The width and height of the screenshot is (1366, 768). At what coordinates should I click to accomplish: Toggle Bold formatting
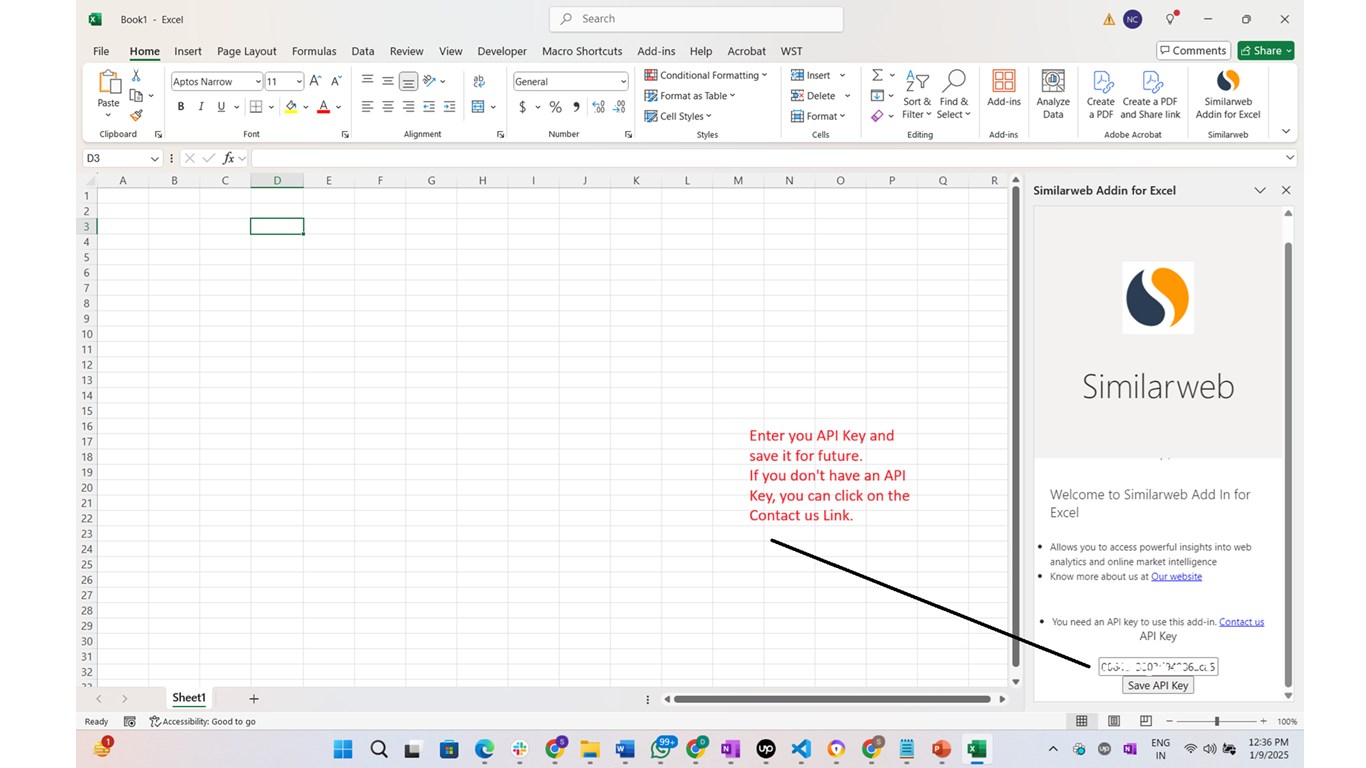point(181,107)
